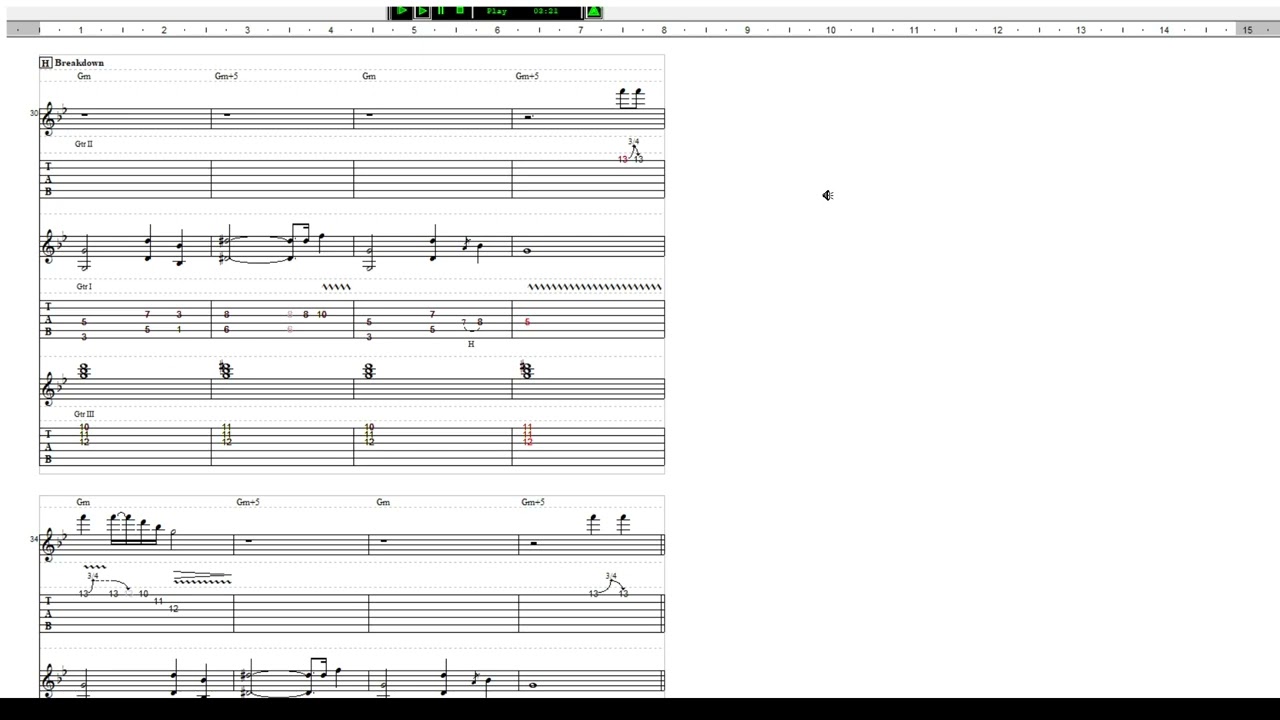Click the first 'Gm+5' chord label in bar 30 system
Viewport: 1280px width, 720px height.
pyautogui.click(x=227, y=76)
